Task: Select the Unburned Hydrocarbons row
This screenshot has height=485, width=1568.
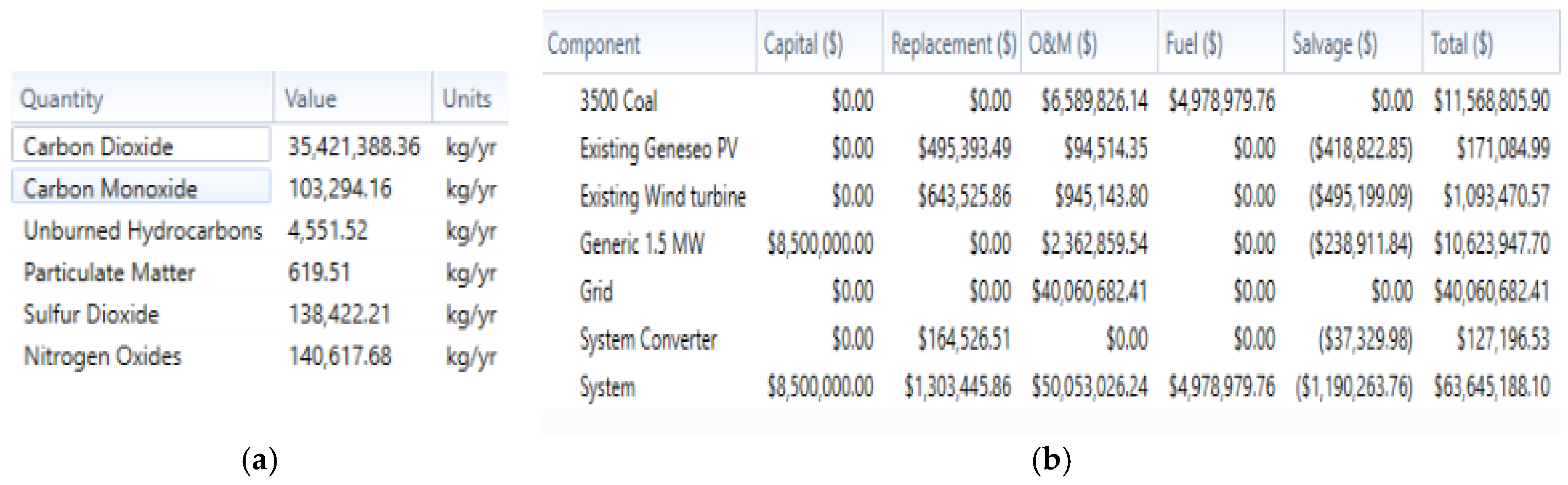Action: tap(142, 230)
